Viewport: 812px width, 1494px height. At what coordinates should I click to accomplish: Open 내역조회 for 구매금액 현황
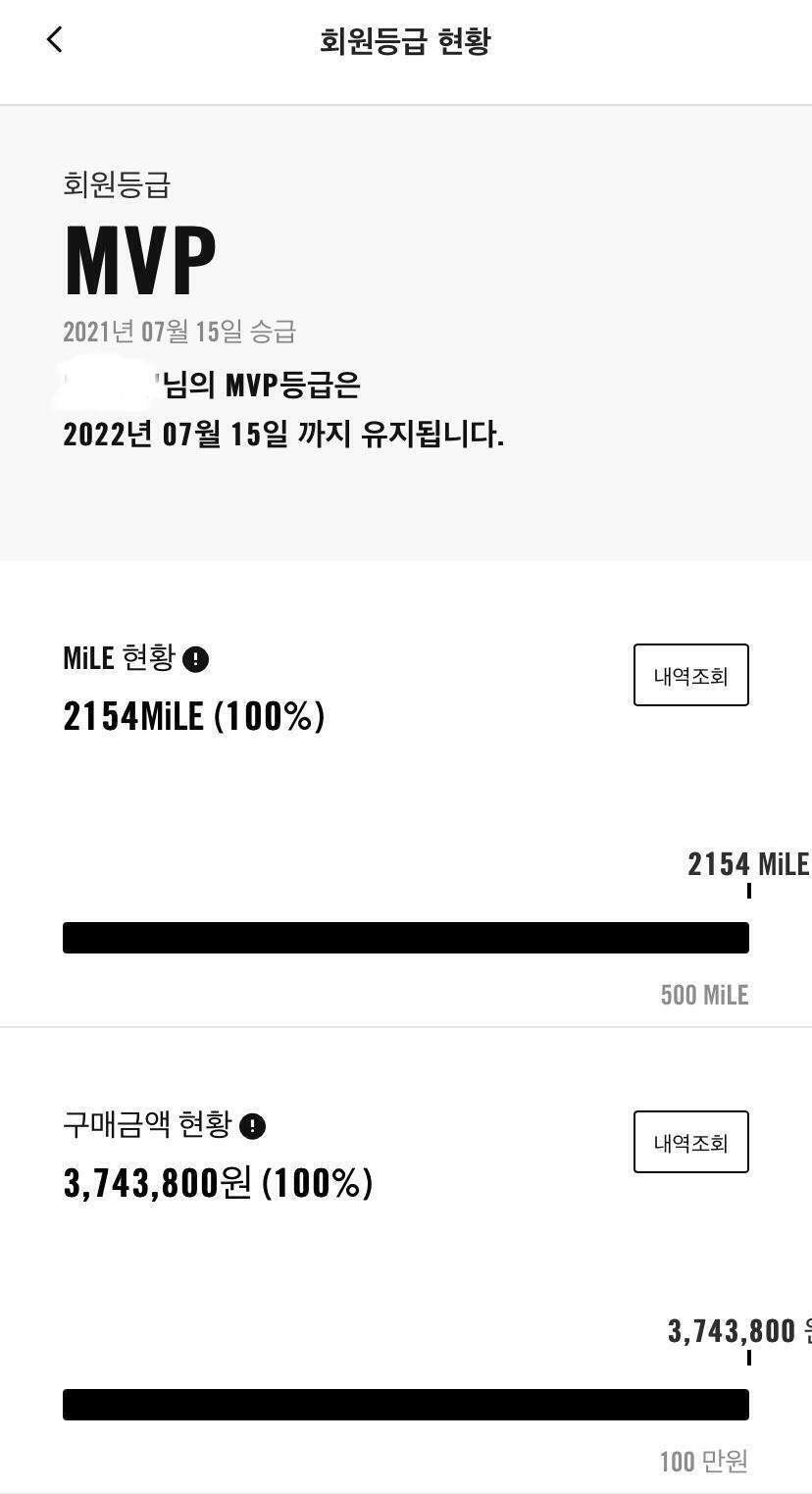pyautogui.click(x=691, y=1142)
